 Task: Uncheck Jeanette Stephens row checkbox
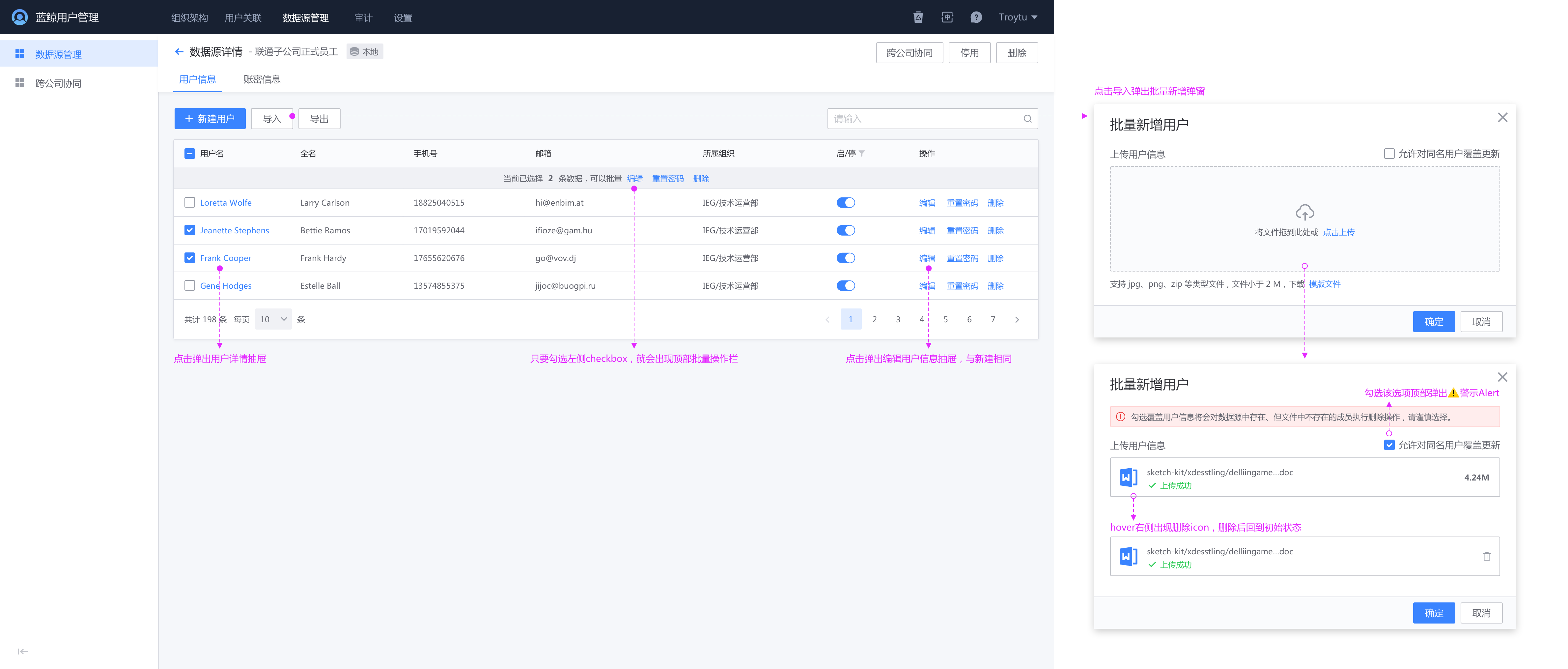tap(189, 230)
